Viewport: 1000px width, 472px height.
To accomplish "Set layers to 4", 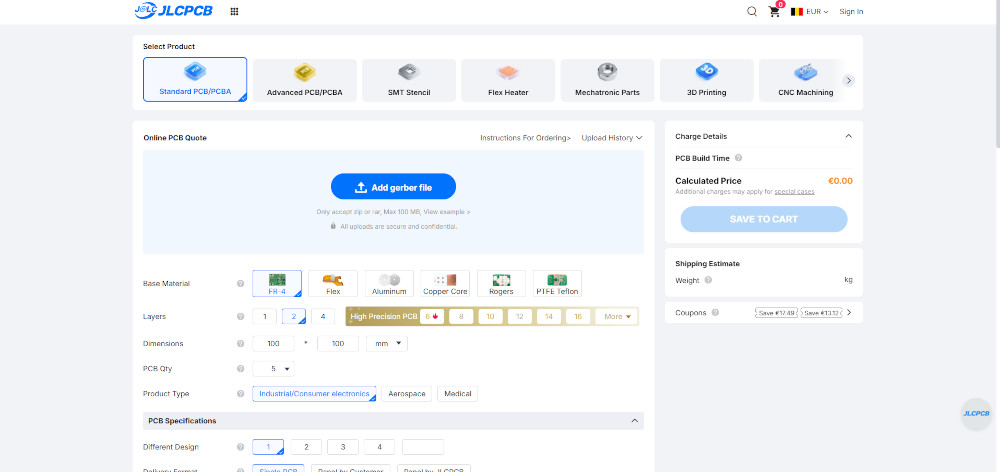I will [323, 316].
